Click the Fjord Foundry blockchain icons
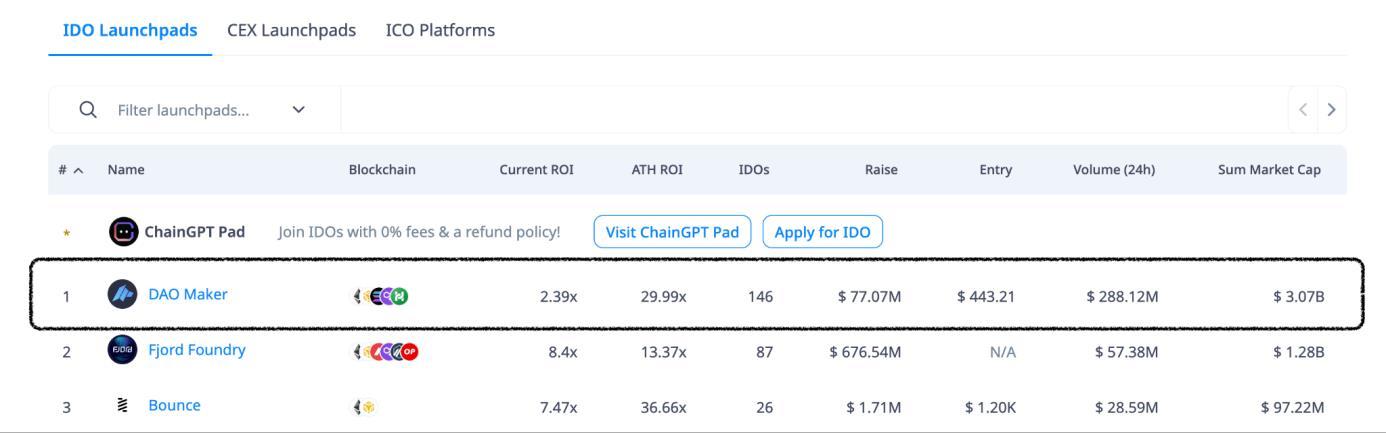The image size is (1386, 433). (x=384, y=351)
